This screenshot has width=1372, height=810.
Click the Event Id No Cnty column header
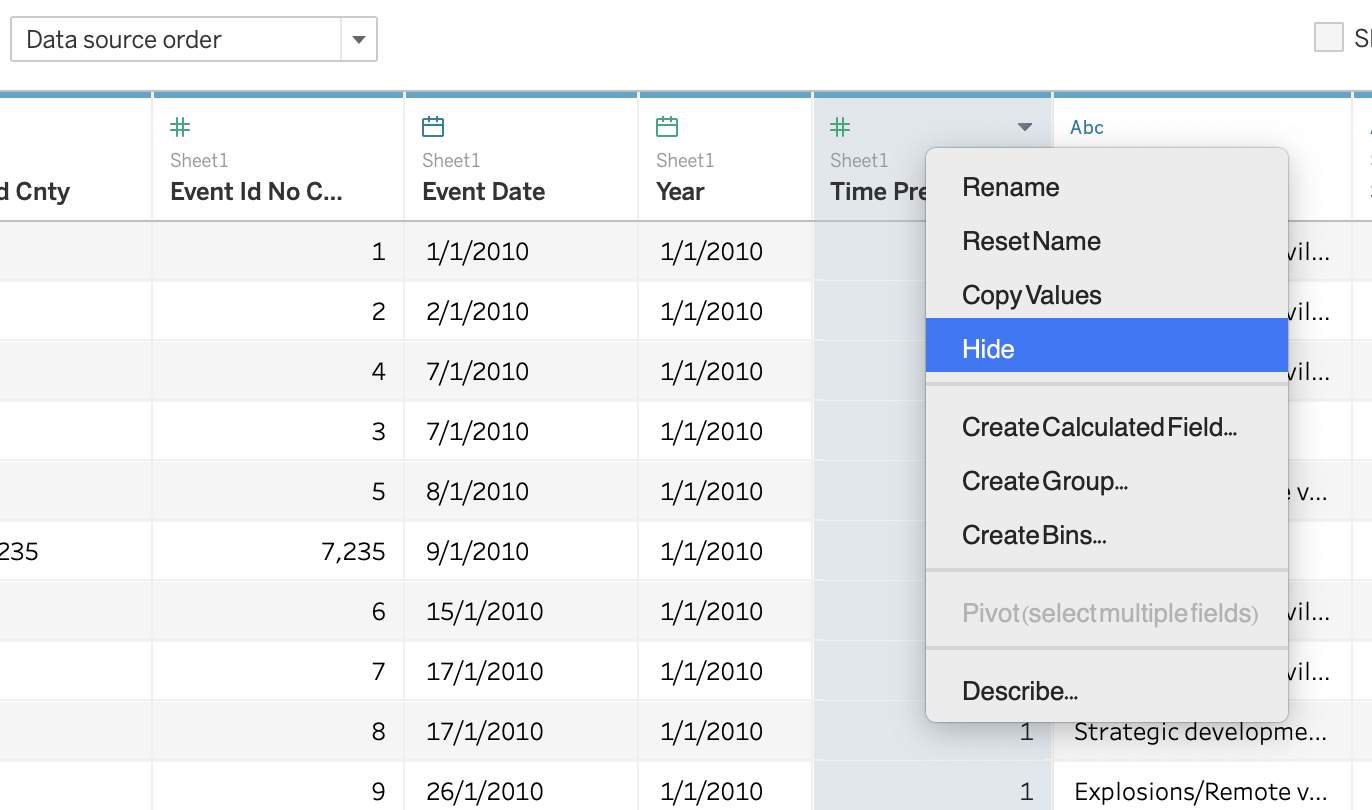tap(256, 191)
